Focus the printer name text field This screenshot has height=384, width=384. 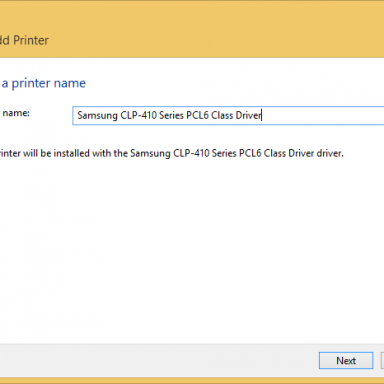(x=228, y=115)
